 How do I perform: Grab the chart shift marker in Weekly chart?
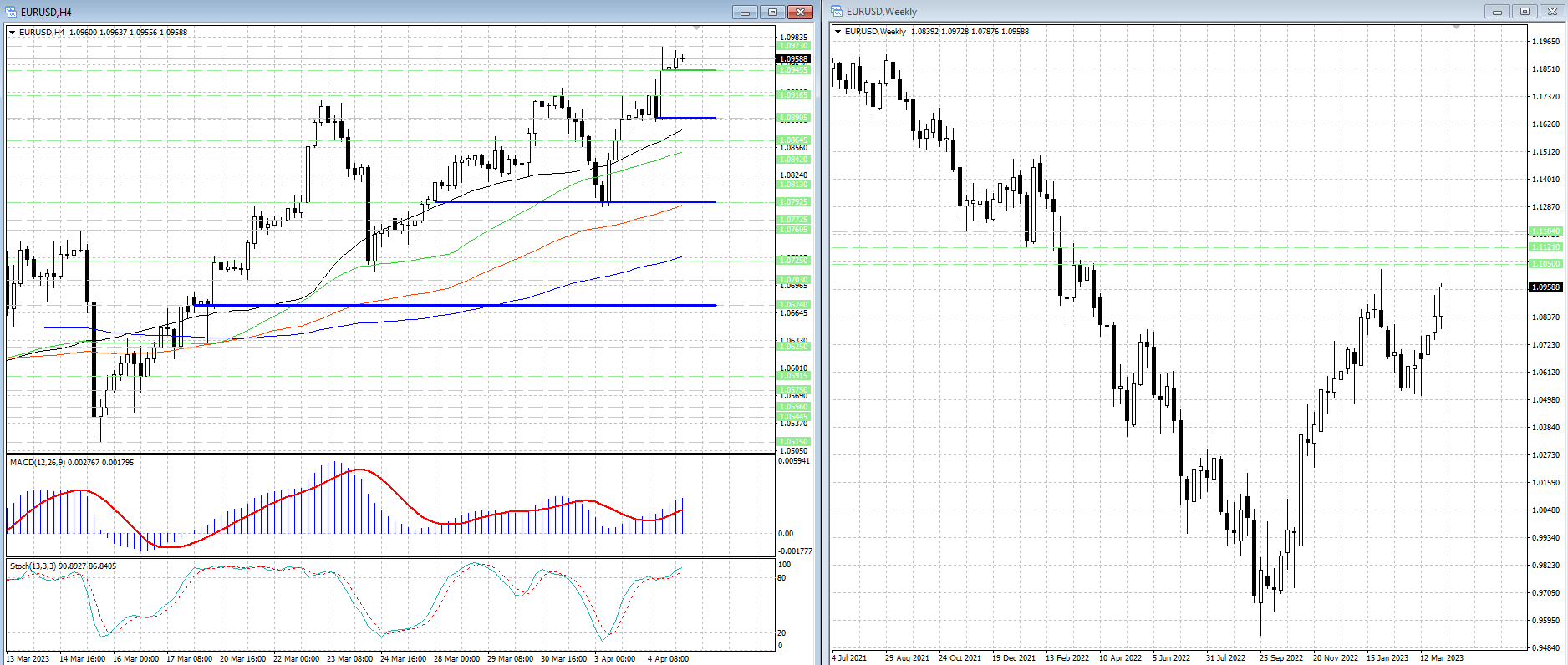tap(1456, 28)
